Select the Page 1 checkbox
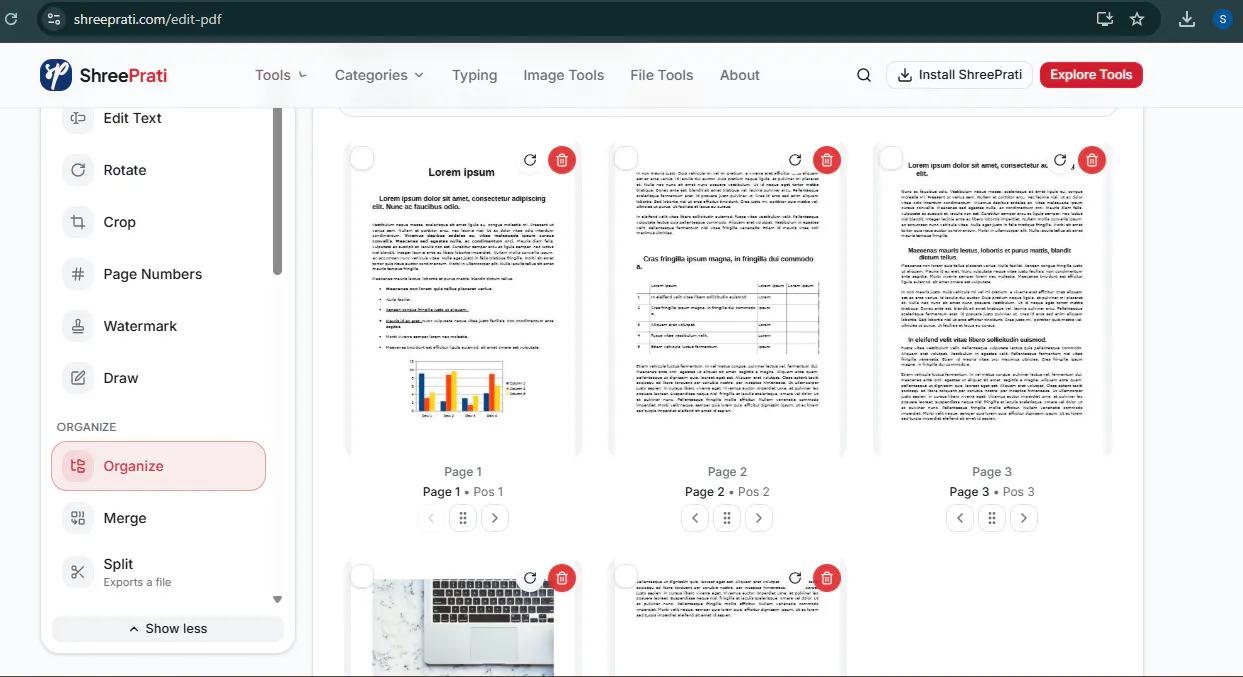1243x677 pixels. point(362,158)
